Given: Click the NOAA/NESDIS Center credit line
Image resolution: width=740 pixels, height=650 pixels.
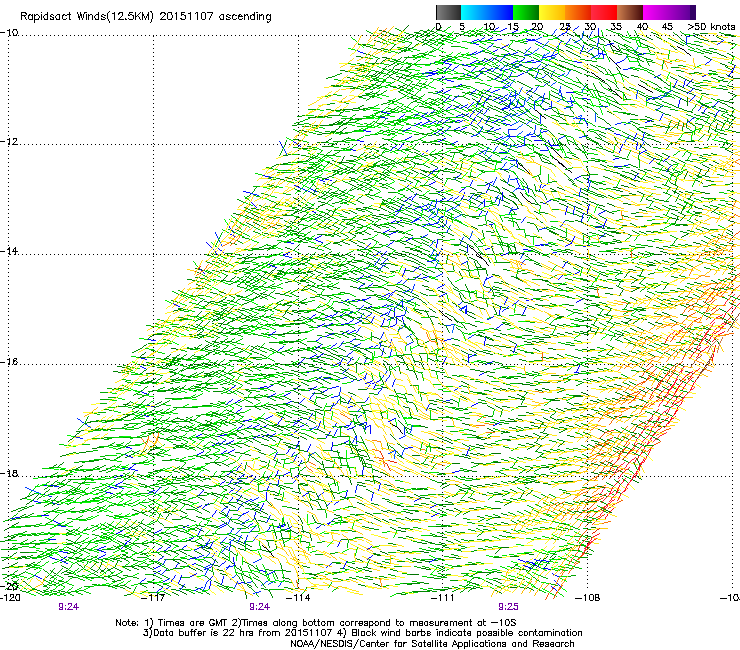Looking at the screenshot, I should coord(432,644).
